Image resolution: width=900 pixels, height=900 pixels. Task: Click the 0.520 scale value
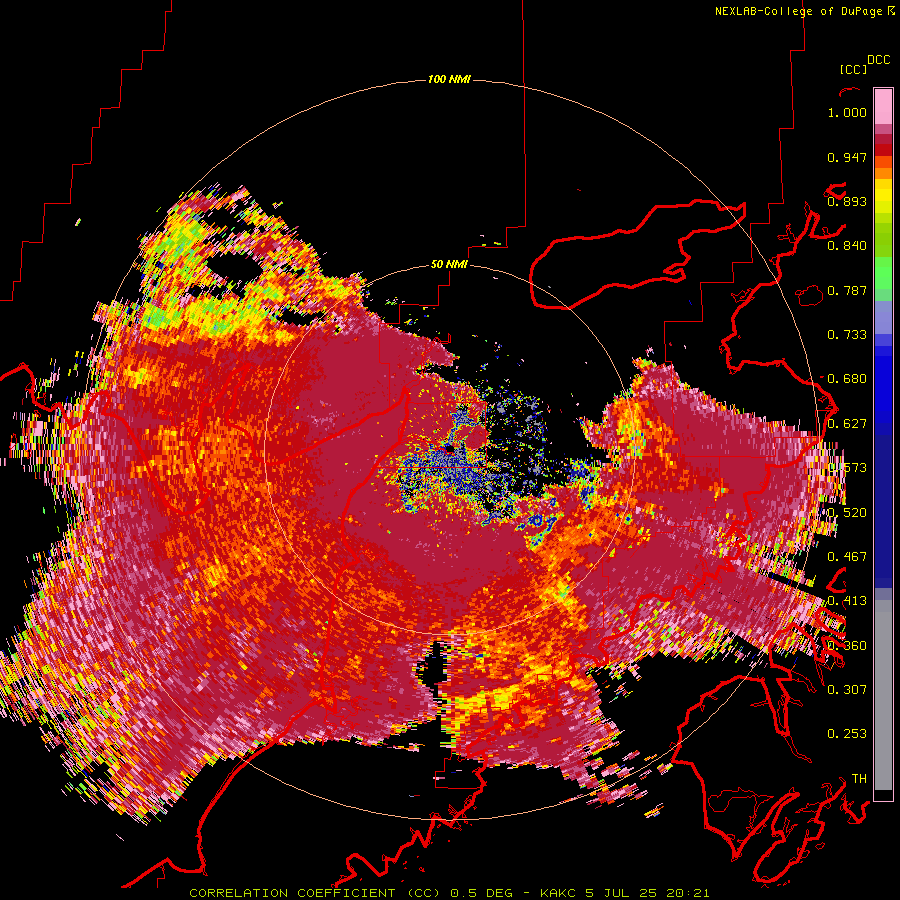(847, 513)
